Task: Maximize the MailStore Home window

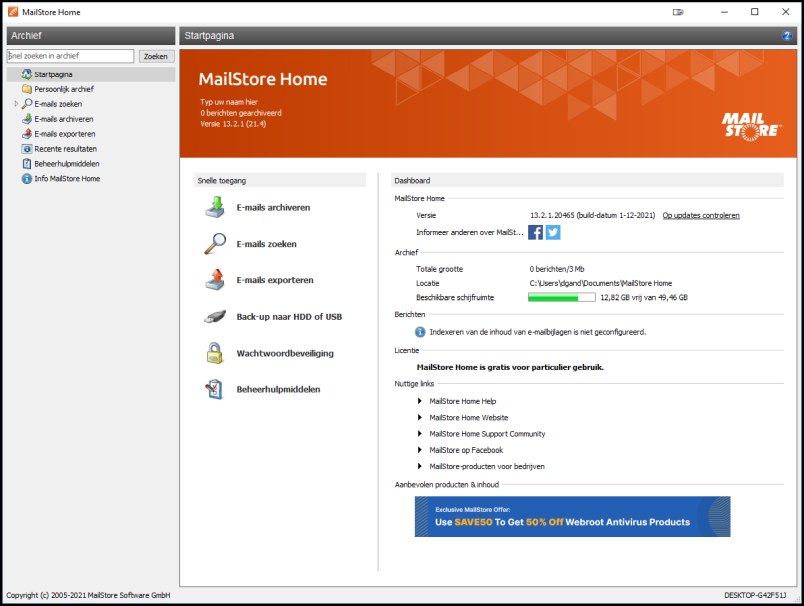Action: [754, 12]
